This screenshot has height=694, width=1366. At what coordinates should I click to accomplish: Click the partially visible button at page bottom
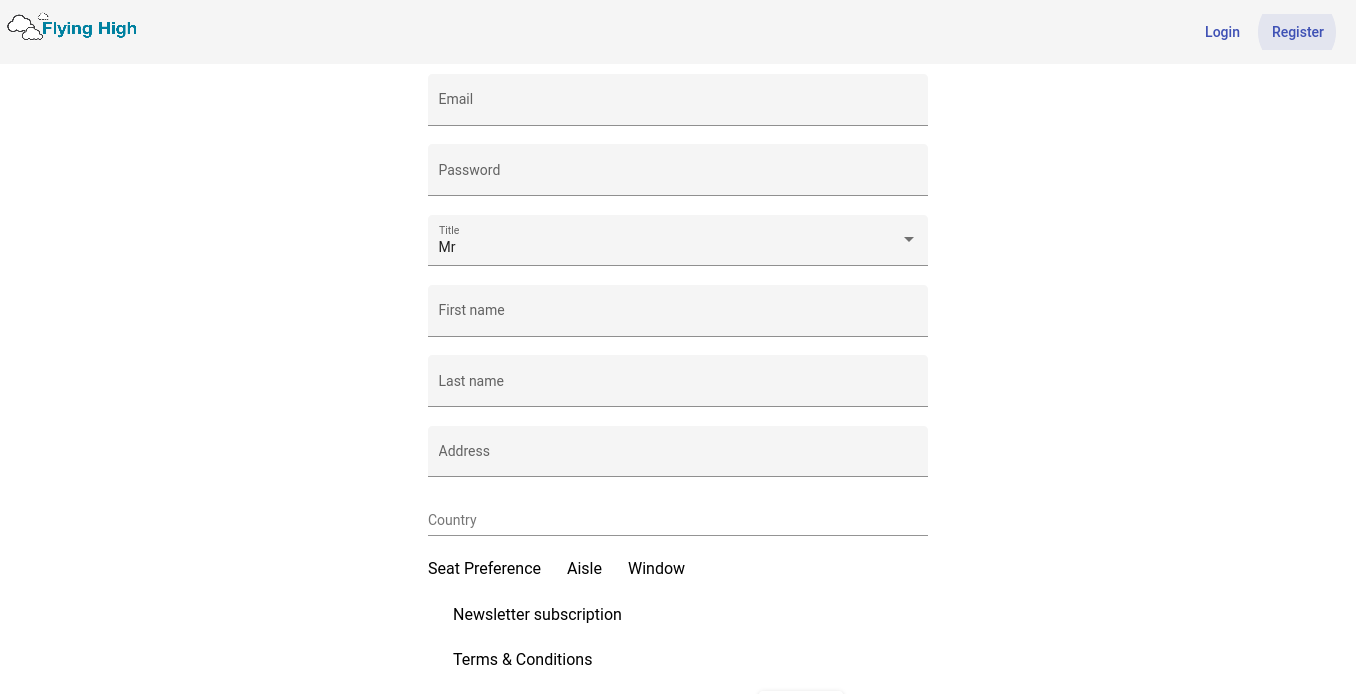click(x=801, y=690)
